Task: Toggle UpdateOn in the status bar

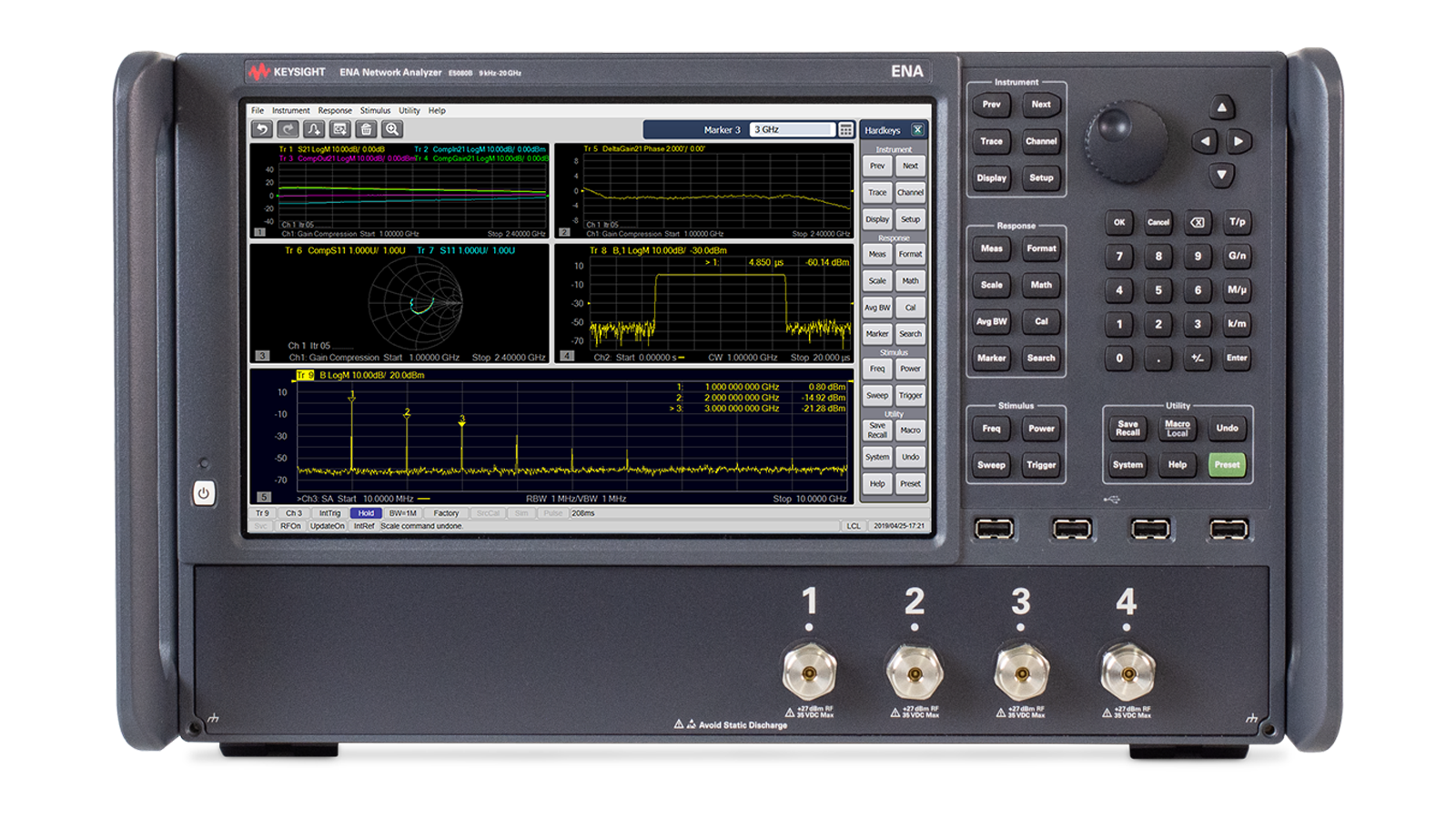Action: click(x=328, y=526)
